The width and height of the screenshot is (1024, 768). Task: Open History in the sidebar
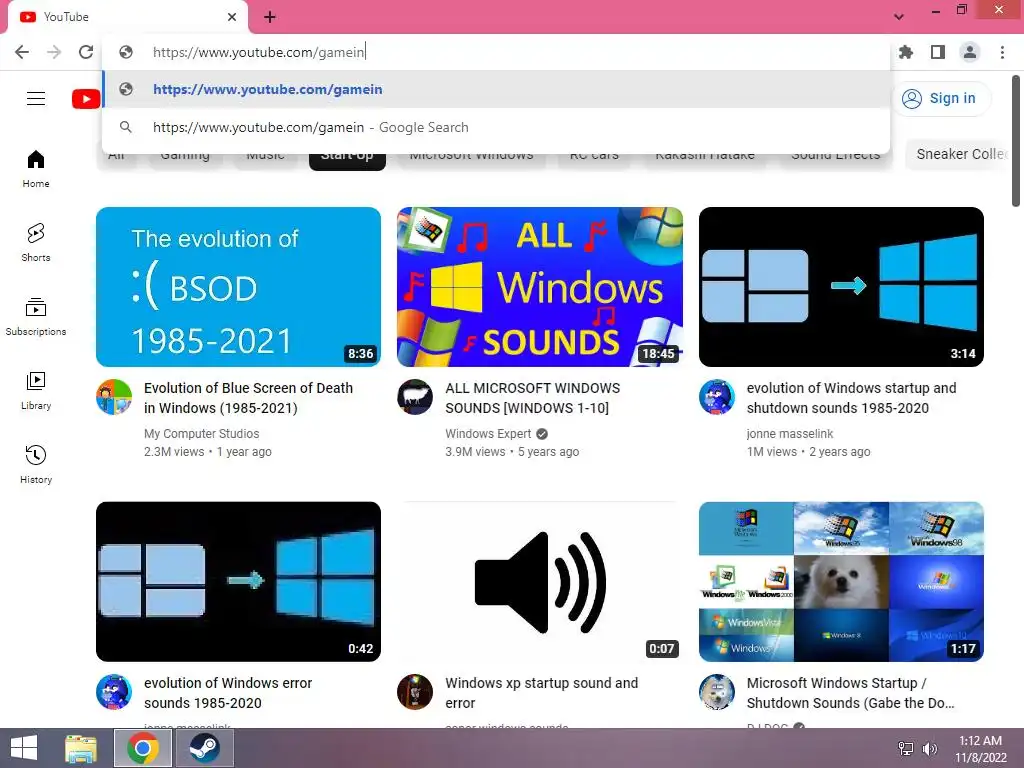[36, 464]
